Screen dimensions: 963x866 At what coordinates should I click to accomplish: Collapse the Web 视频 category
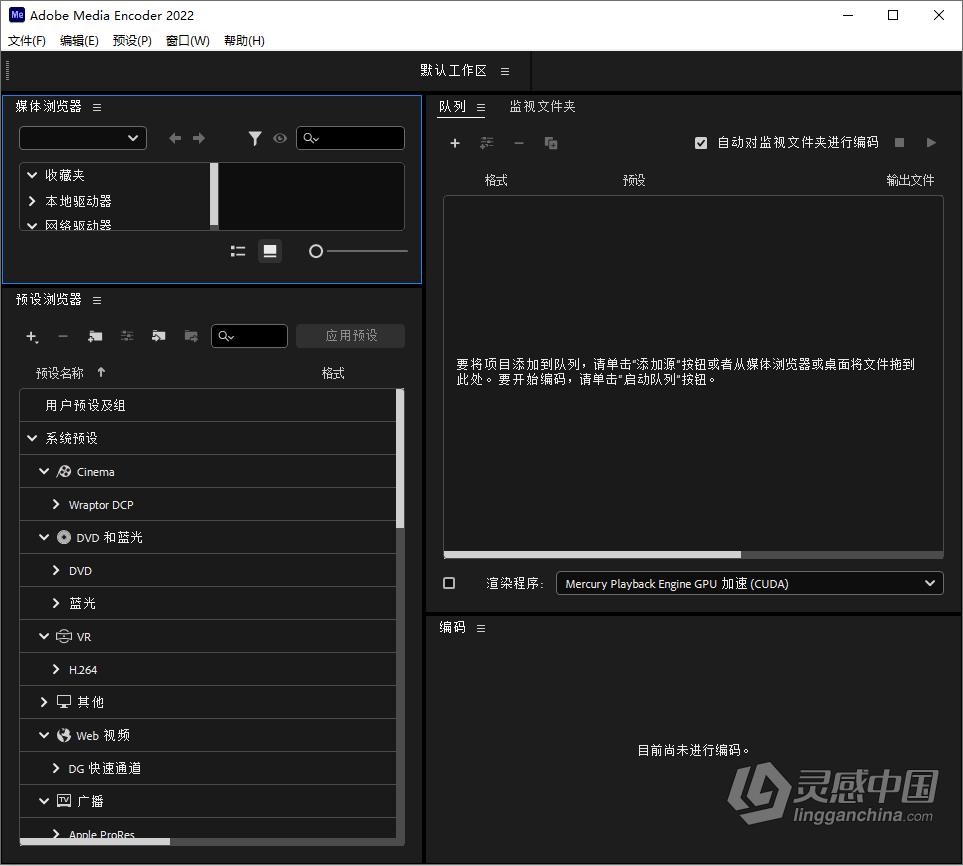(x=44, y=735)
